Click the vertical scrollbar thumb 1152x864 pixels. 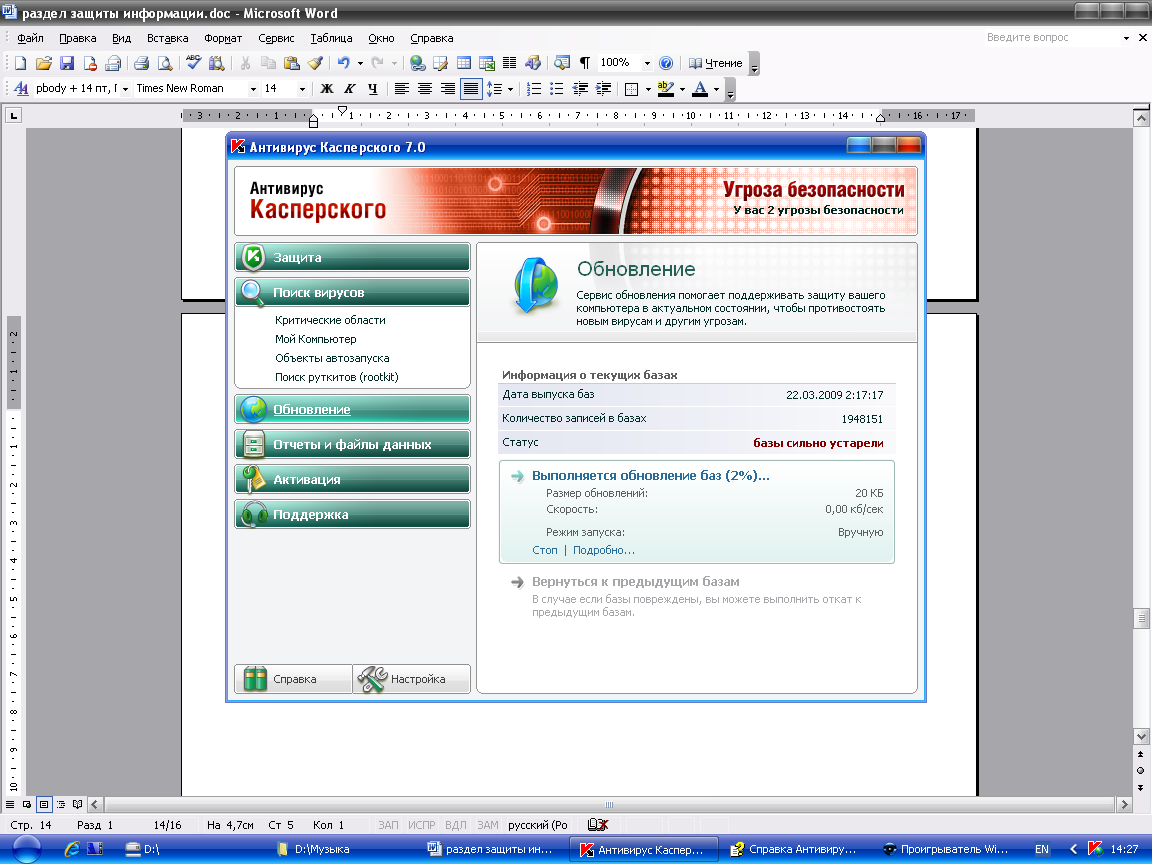tap(1141, 619)
